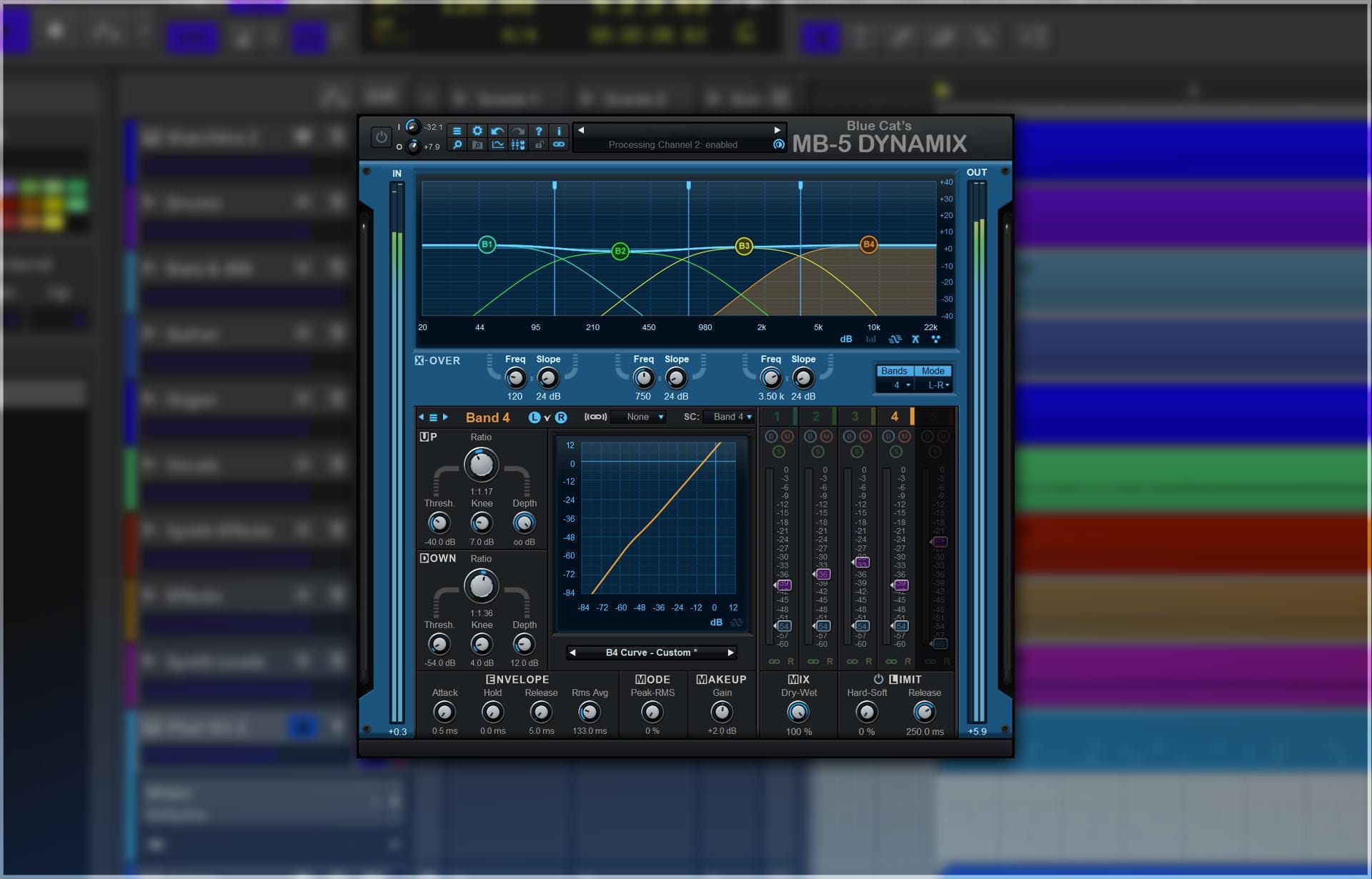The width and height of the screenshot is (1372, 879).
Task: Click band 3 link chain icon
Action: (852, 662)
